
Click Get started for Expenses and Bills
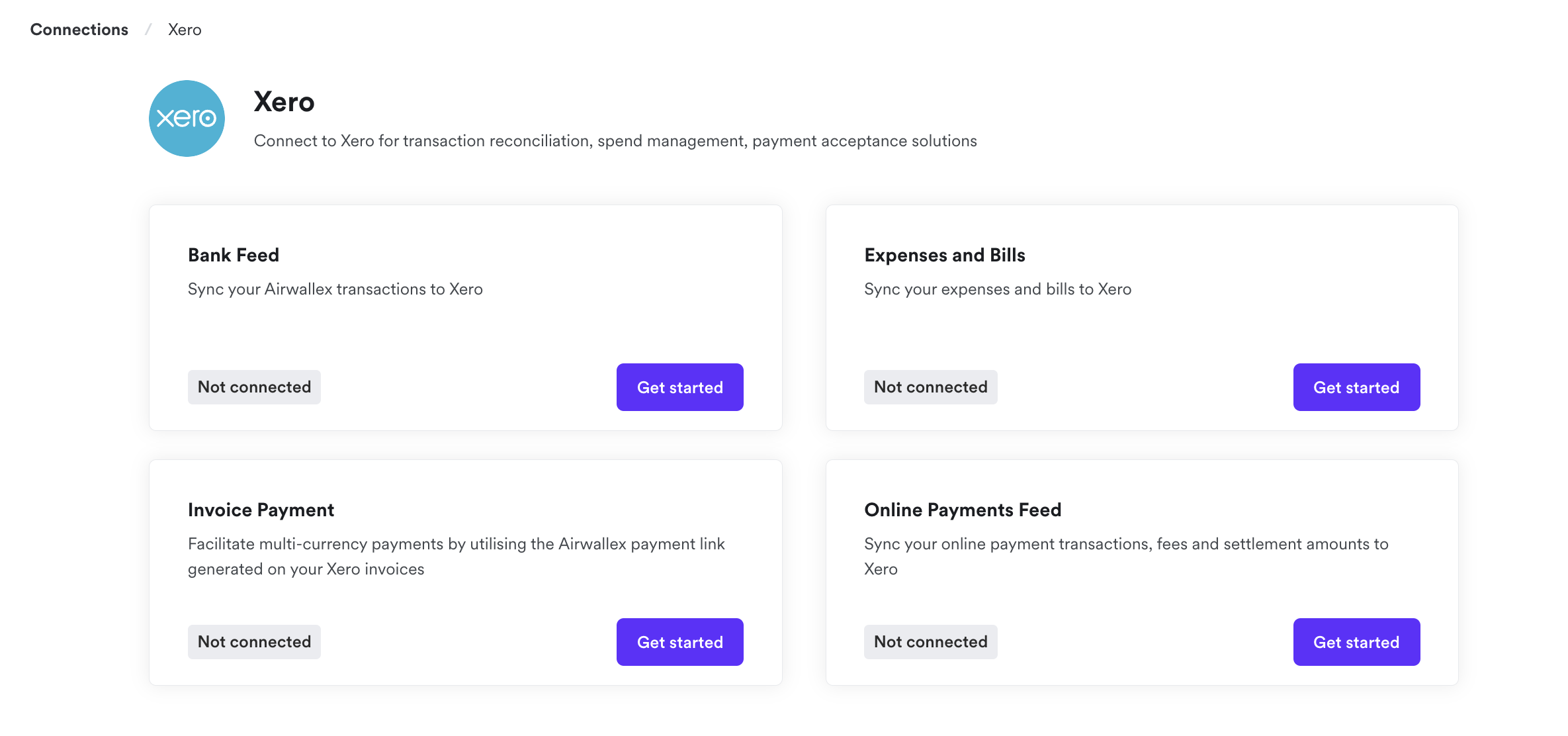1356,387
